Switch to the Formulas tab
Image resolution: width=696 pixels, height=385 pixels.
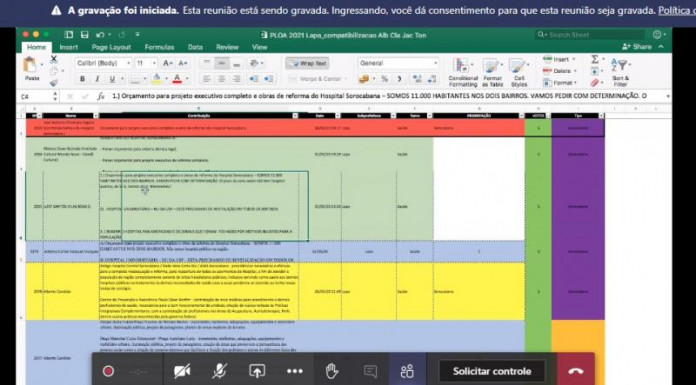(x=159, y=47)
